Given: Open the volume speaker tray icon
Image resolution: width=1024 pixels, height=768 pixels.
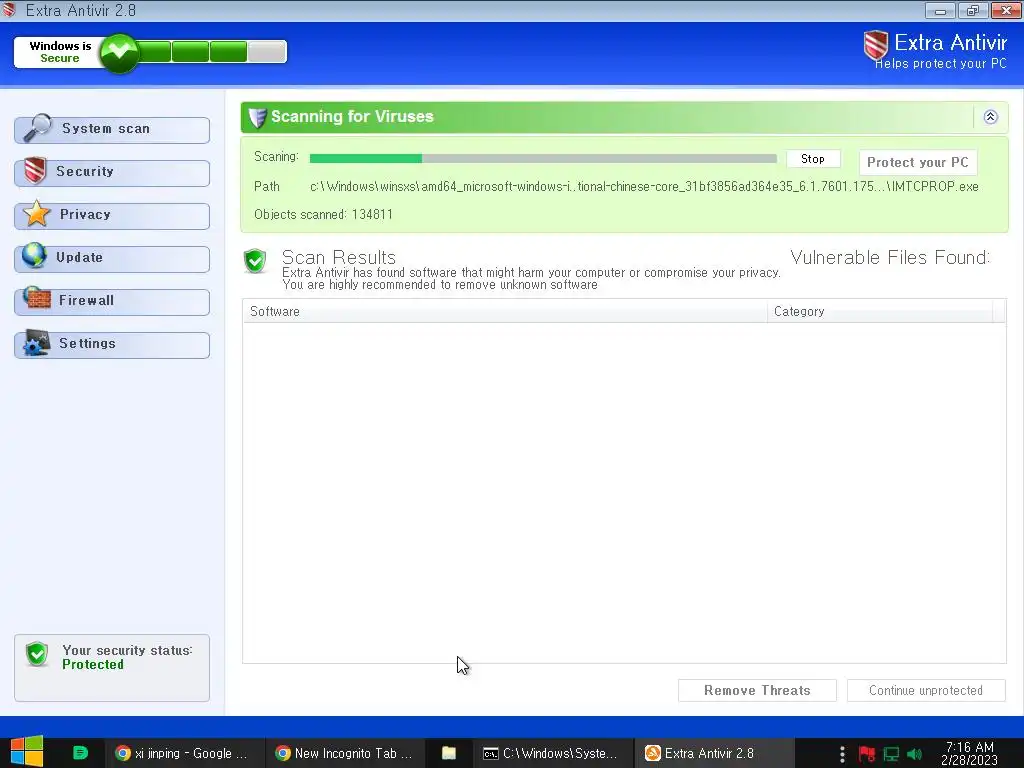Looking at the screenshot, I should point(914,754).
